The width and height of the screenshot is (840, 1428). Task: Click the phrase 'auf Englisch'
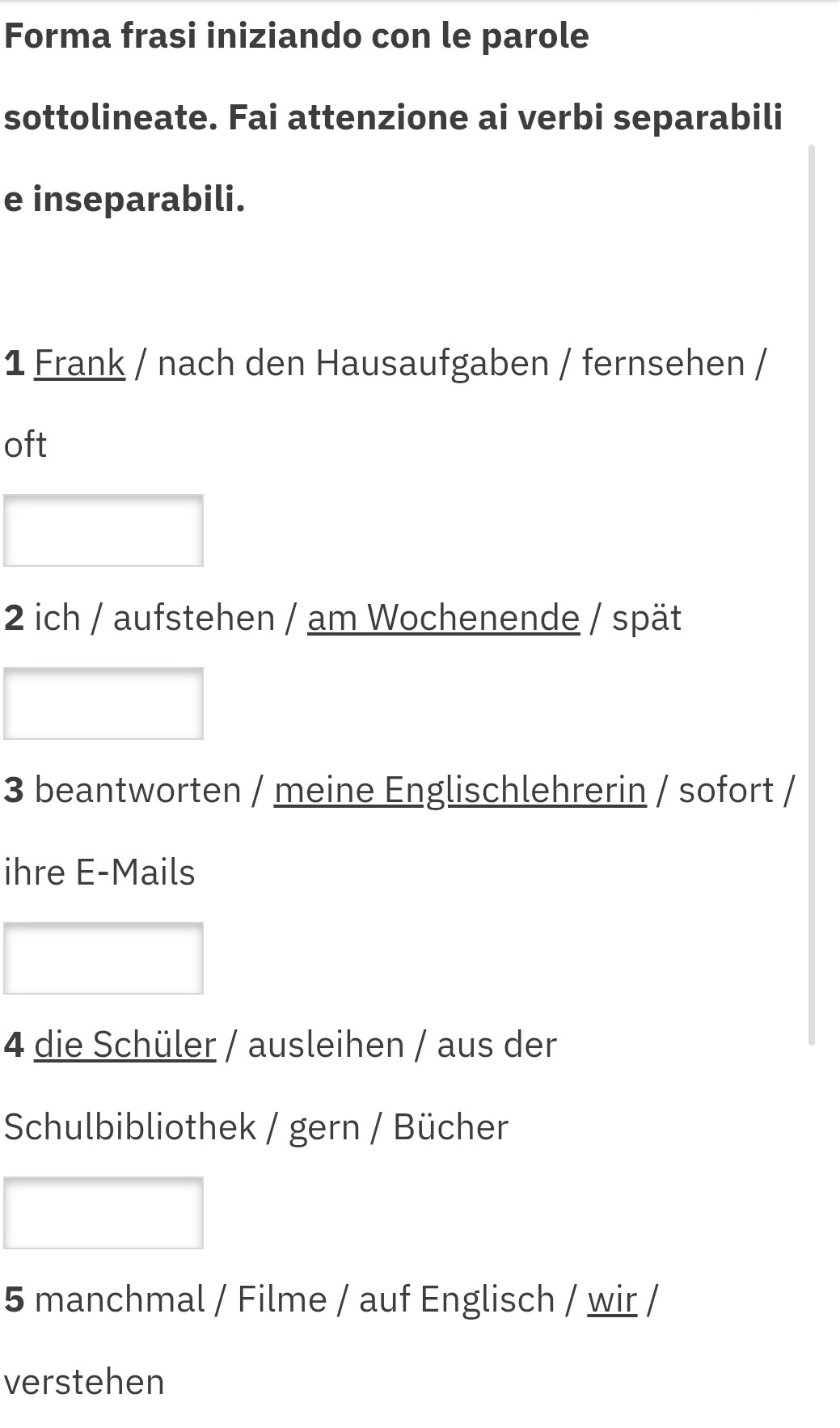pos(456,1299)
